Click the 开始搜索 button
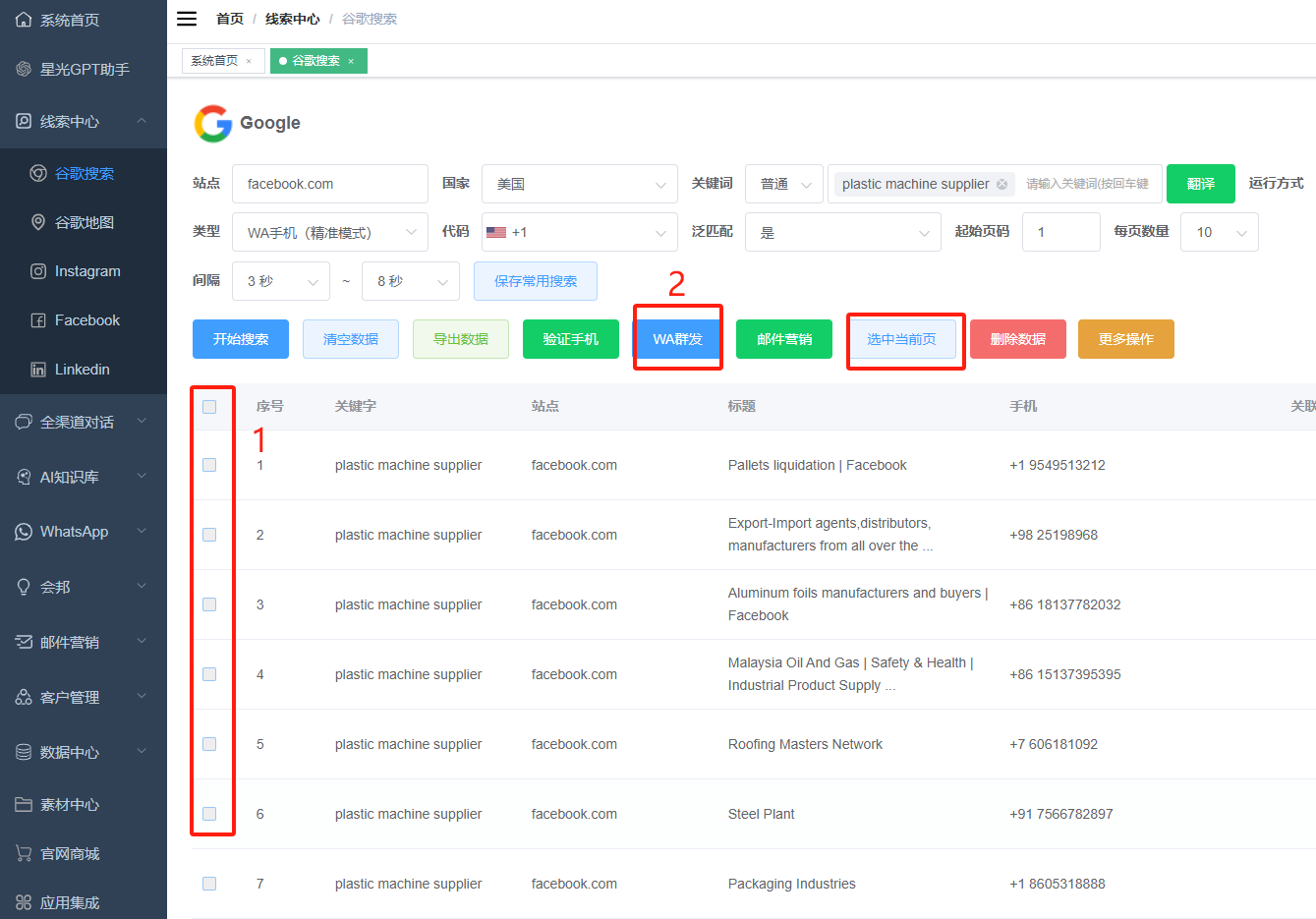The width and height of the screenshot is (1316, 919). click(241, 339)
